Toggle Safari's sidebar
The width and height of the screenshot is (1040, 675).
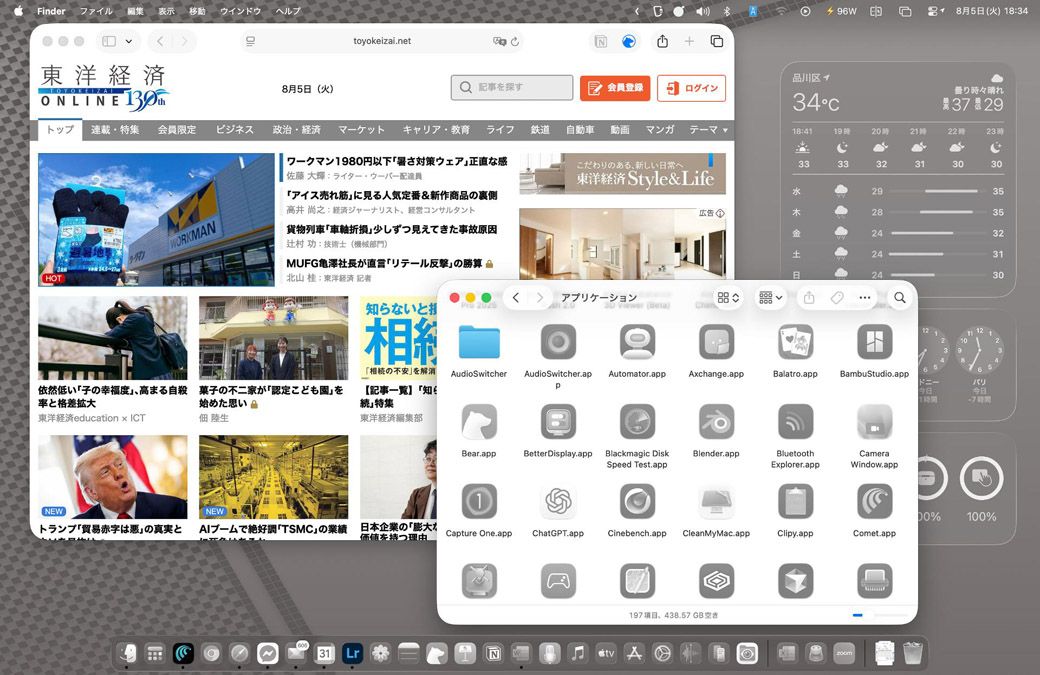(x=109, y=41)
